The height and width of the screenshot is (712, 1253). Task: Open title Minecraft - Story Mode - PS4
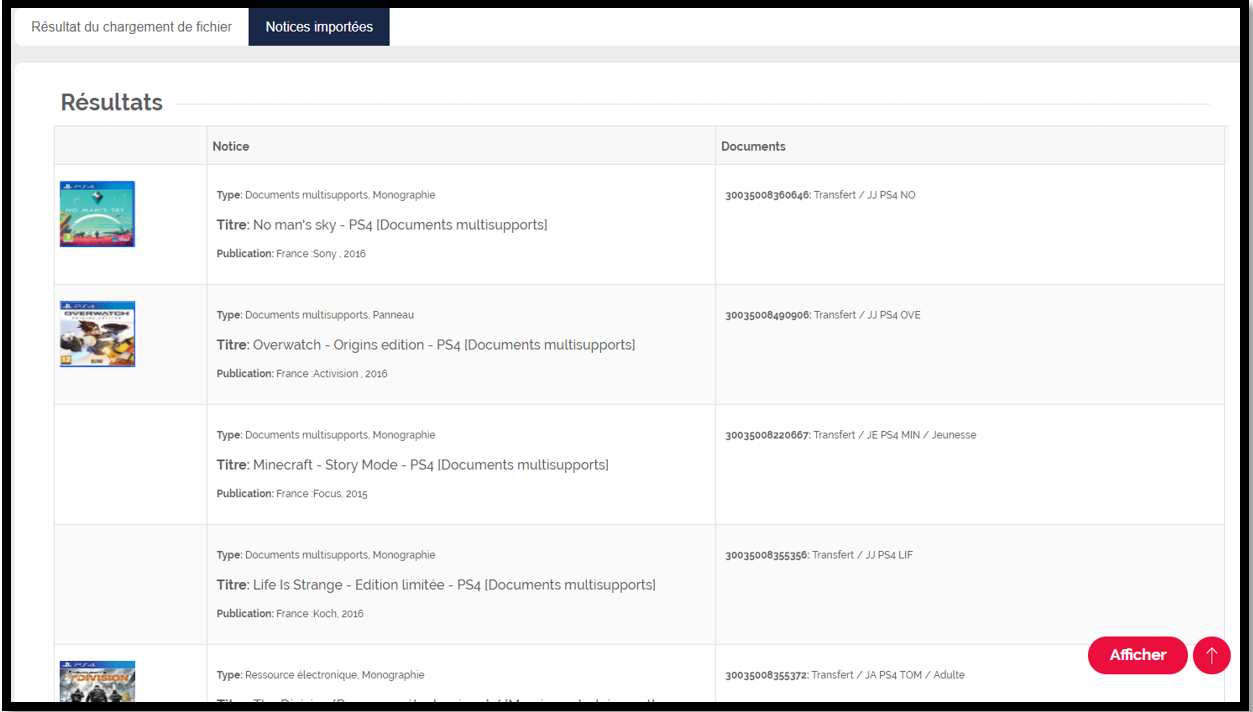coord(413,465)
